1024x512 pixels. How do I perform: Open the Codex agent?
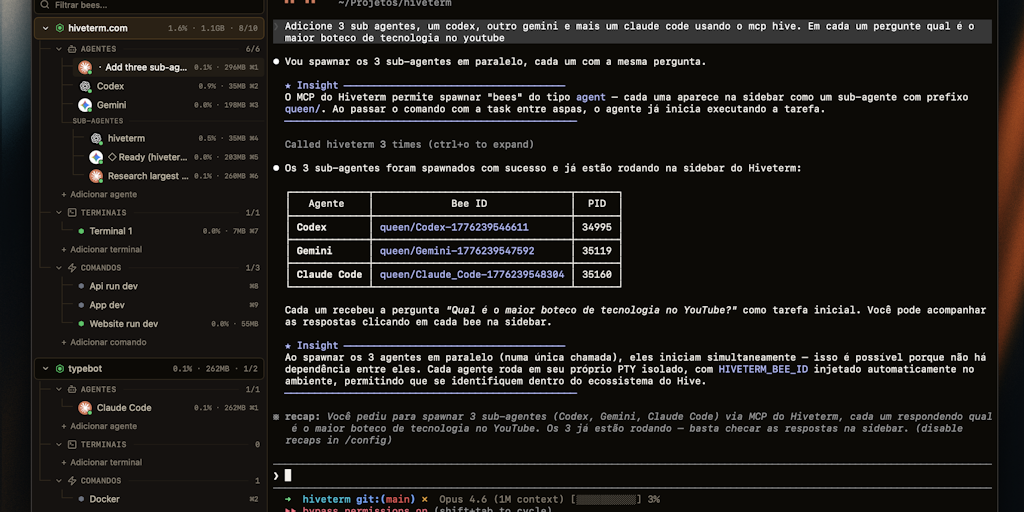tap(168, 86)
